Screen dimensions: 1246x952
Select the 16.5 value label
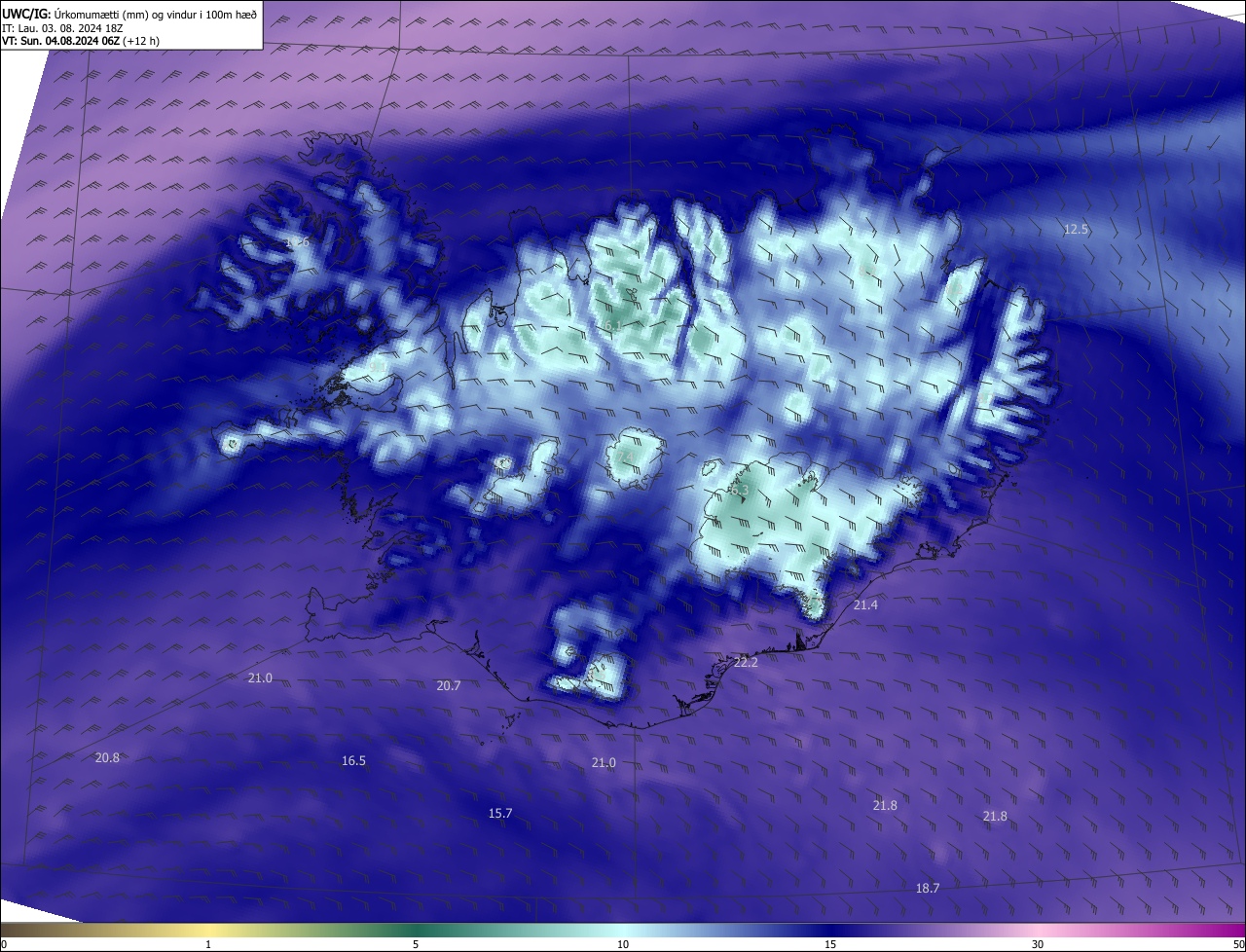[353, 761]
